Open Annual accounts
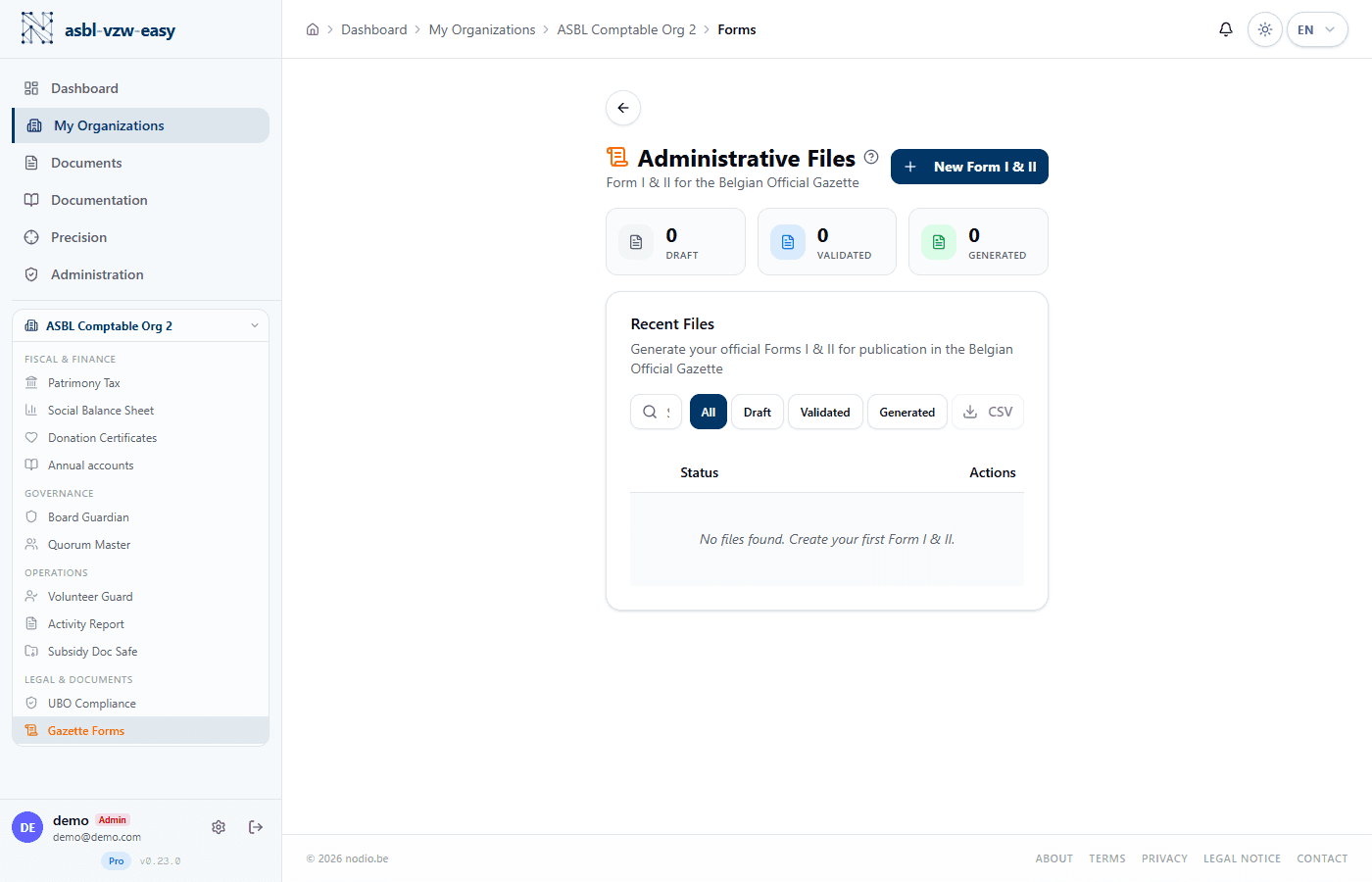This screenshot has width=1372, height=882. tap(141, 465)
